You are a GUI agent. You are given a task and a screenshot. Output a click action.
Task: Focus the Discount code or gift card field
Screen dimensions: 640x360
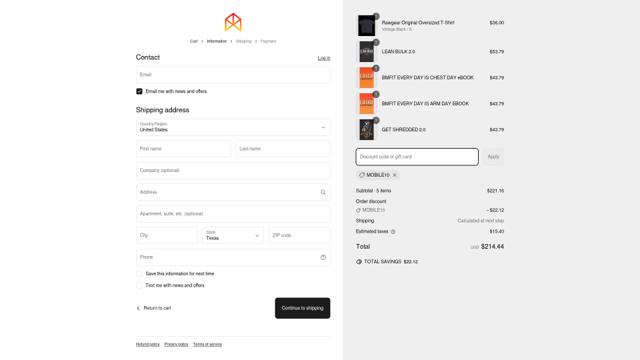point(417,157)
